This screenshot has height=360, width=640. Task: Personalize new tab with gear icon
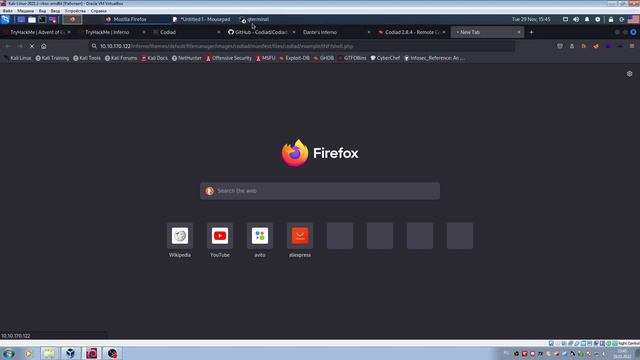pyautogui.click(x=629, y=73)
